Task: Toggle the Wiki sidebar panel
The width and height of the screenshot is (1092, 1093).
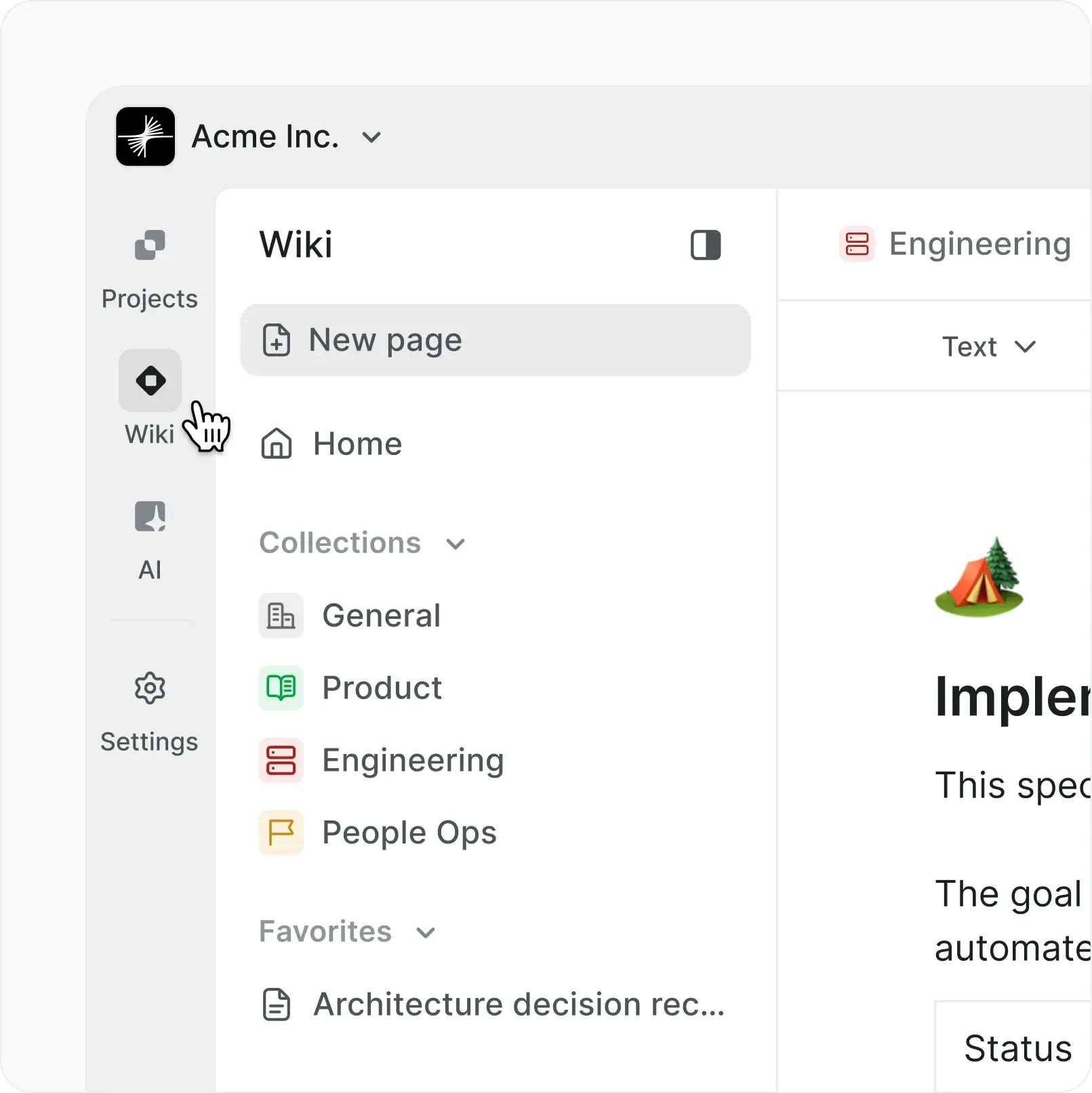Action: pos(706,245)
